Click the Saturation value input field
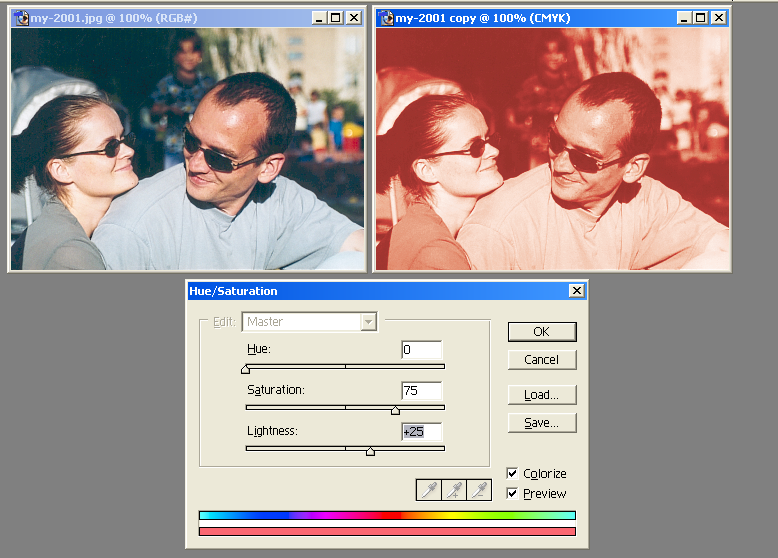The width and height of the screenshot is (778, 558). tap(421, 391)
